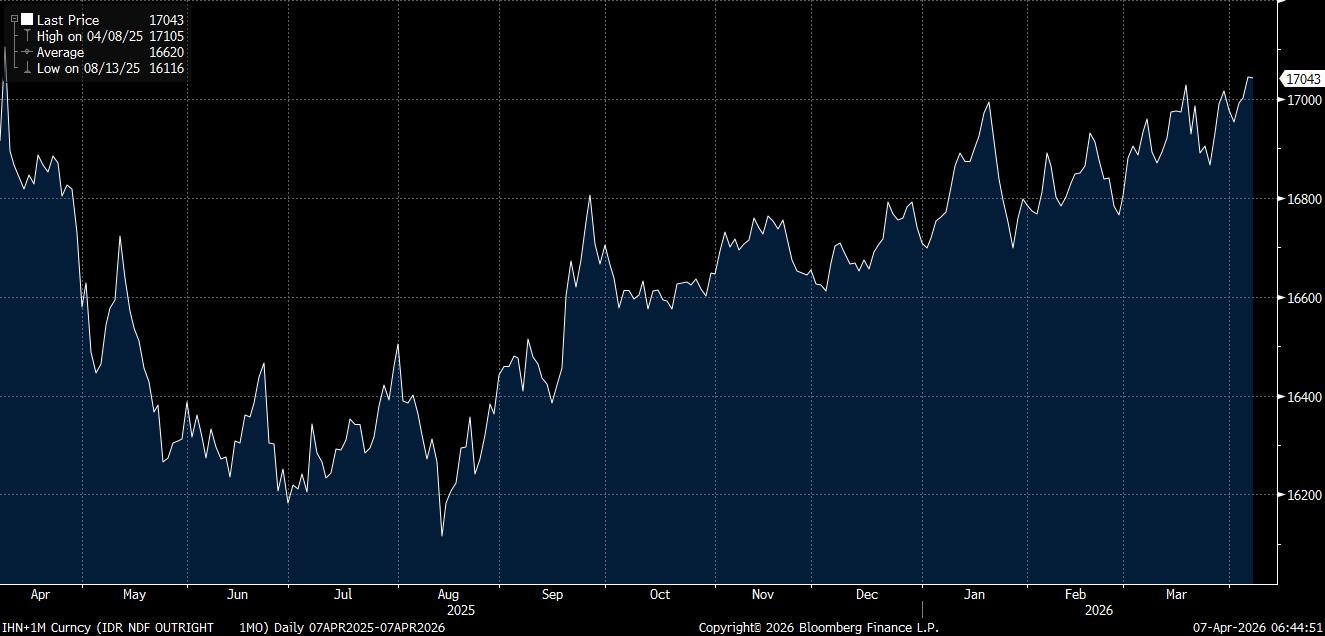The height and width of the screenshot is (636, 1325).
Task: Click the Average marker icon in legend
Action: (27, 52)
